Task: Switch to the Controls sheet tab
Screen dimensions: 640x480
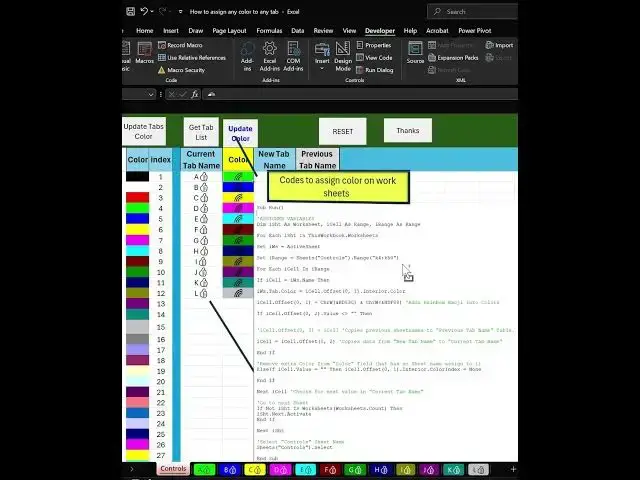Action: click(x=173, y=469)
